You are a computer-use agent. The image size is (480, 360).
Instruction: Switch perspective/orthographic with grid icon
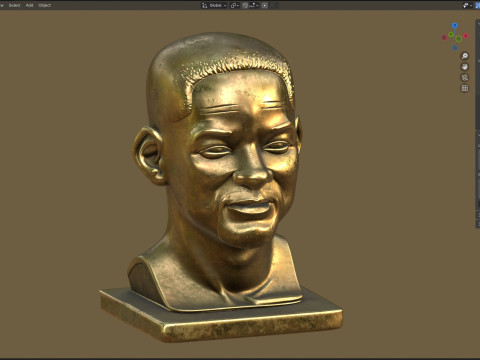click(x=465, y=88)
